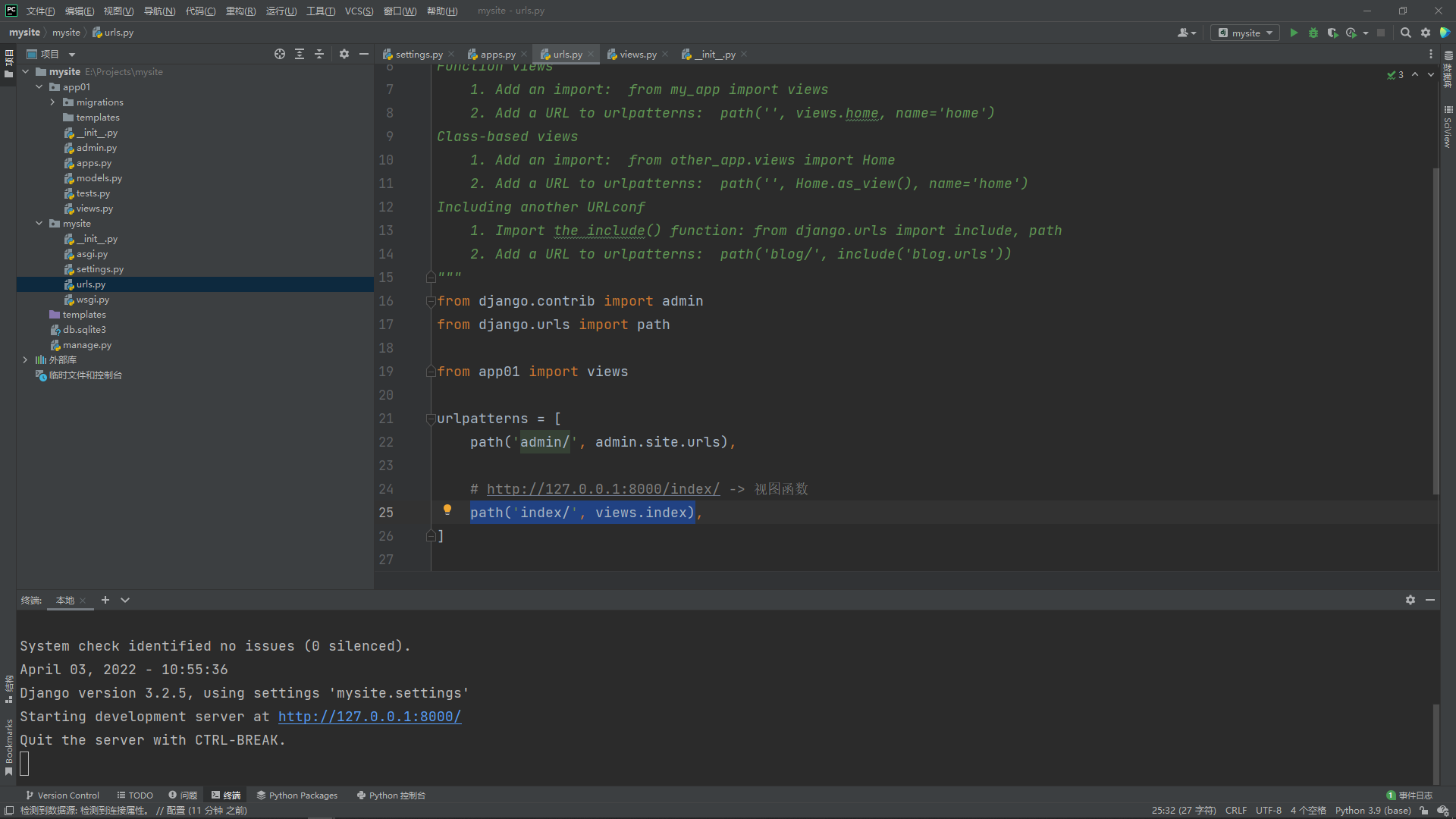Open editor tabs more options menu
This screenshot has height=819, width=1456.
1431,54
